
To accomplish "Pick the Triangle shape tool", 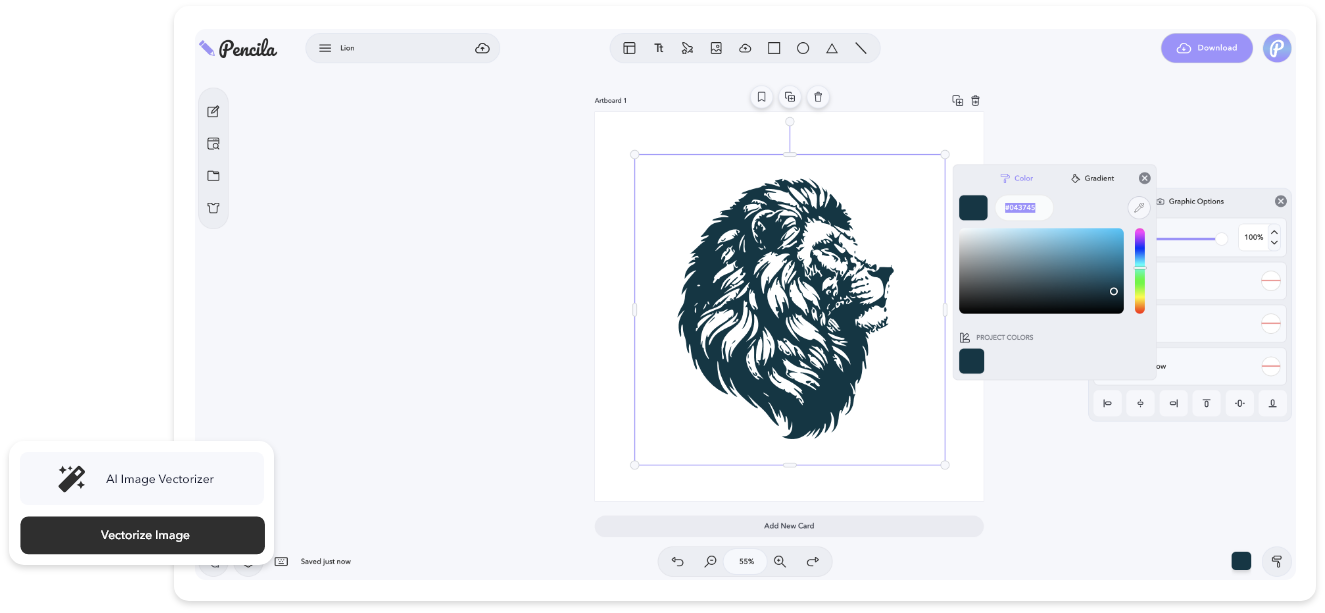I will click(832, 48).
